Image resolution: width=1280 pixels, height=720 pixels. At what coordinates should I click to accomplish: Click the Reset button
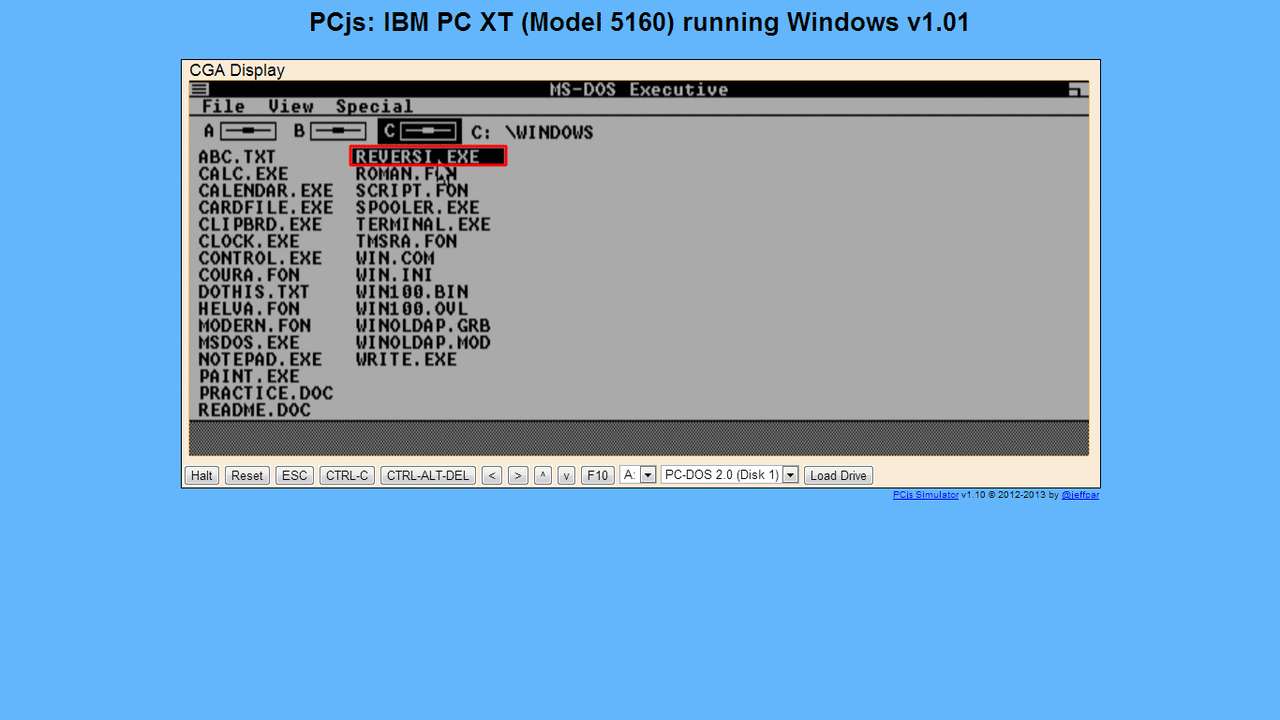click(x=247, y=476)
